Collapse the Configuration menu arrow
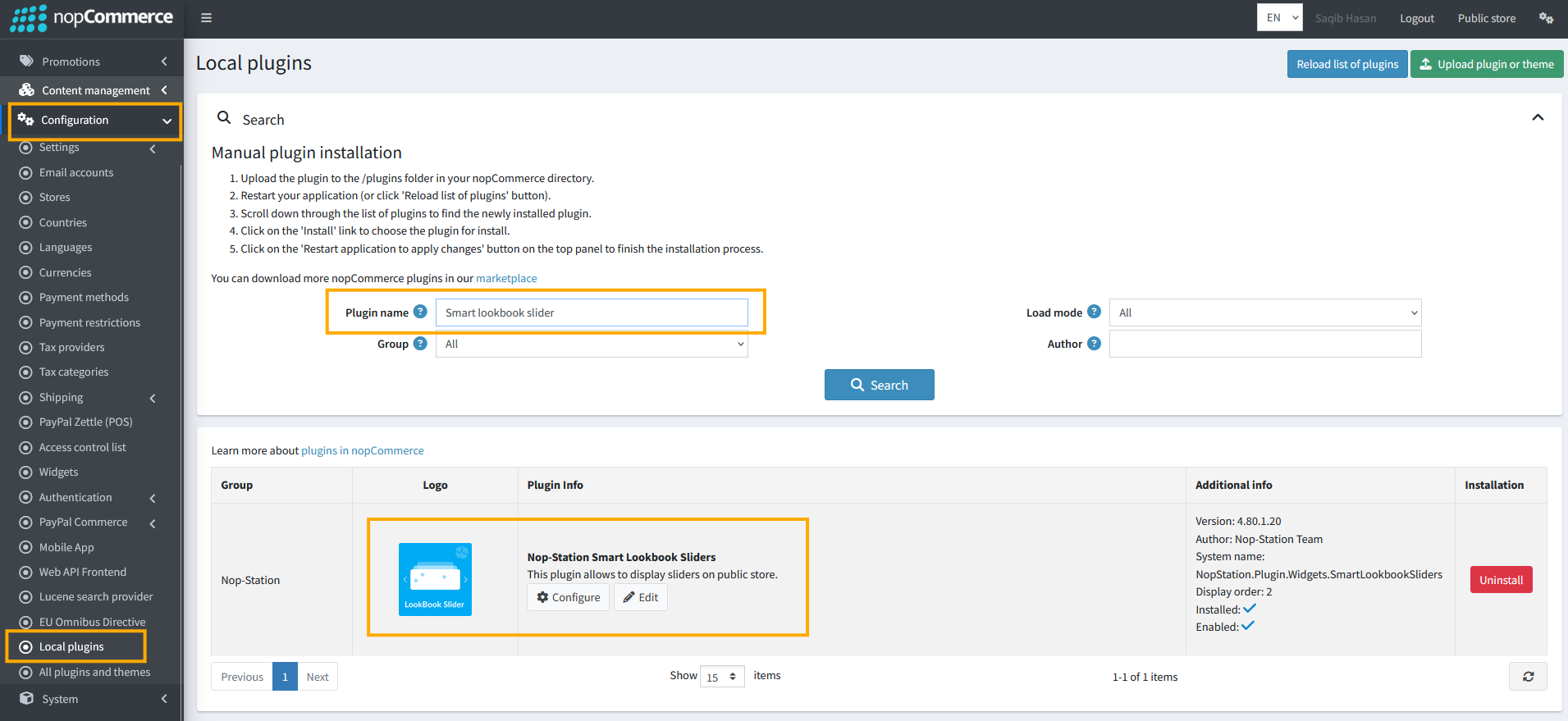 (x=167, y=121)
